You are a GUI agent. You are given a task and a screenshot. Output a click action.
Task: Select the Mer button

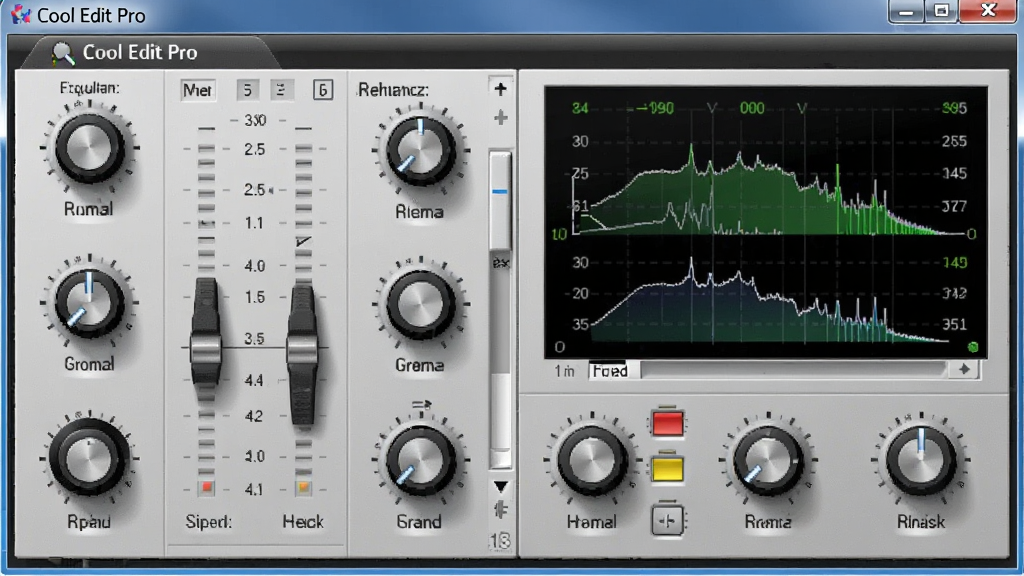click(x=198, y=89)
